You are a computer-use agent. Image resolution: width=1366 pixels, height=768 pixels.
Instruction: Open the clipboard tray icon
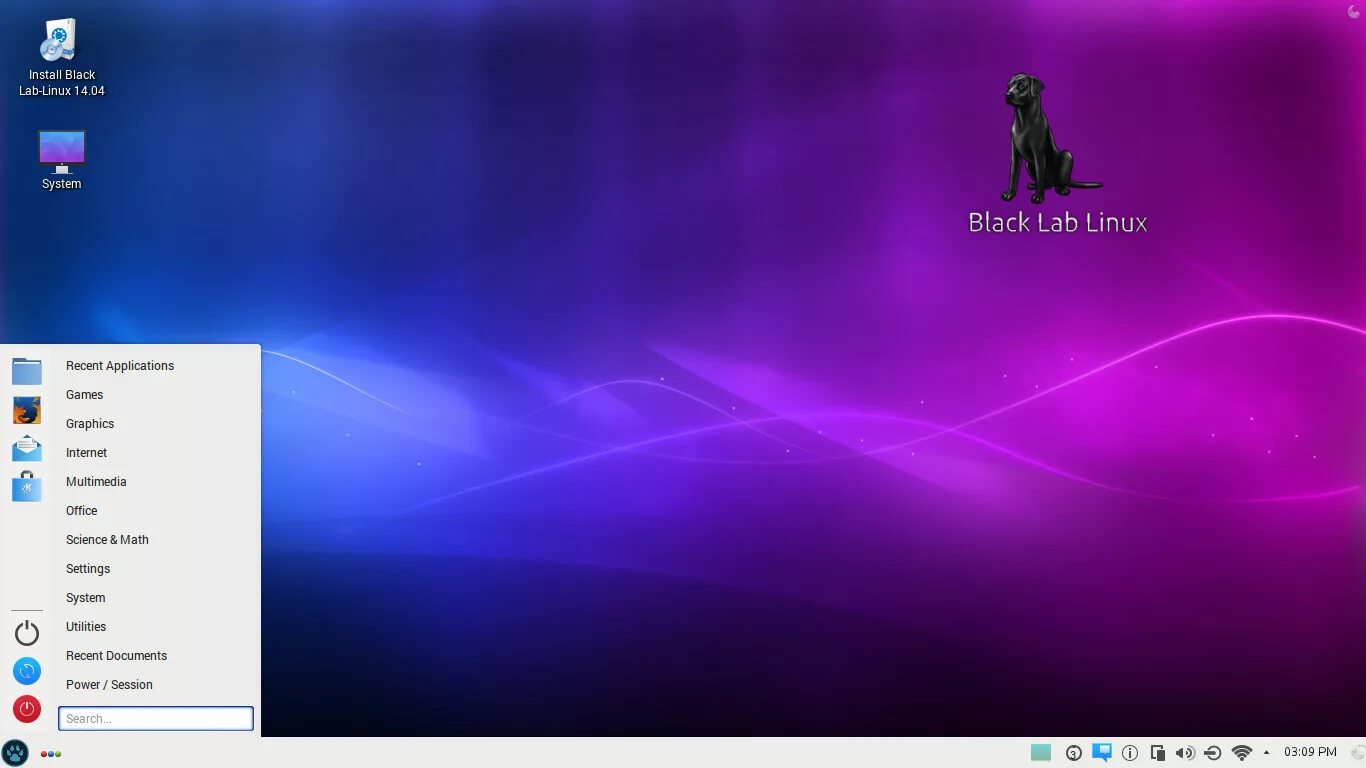pos(1158,753)
